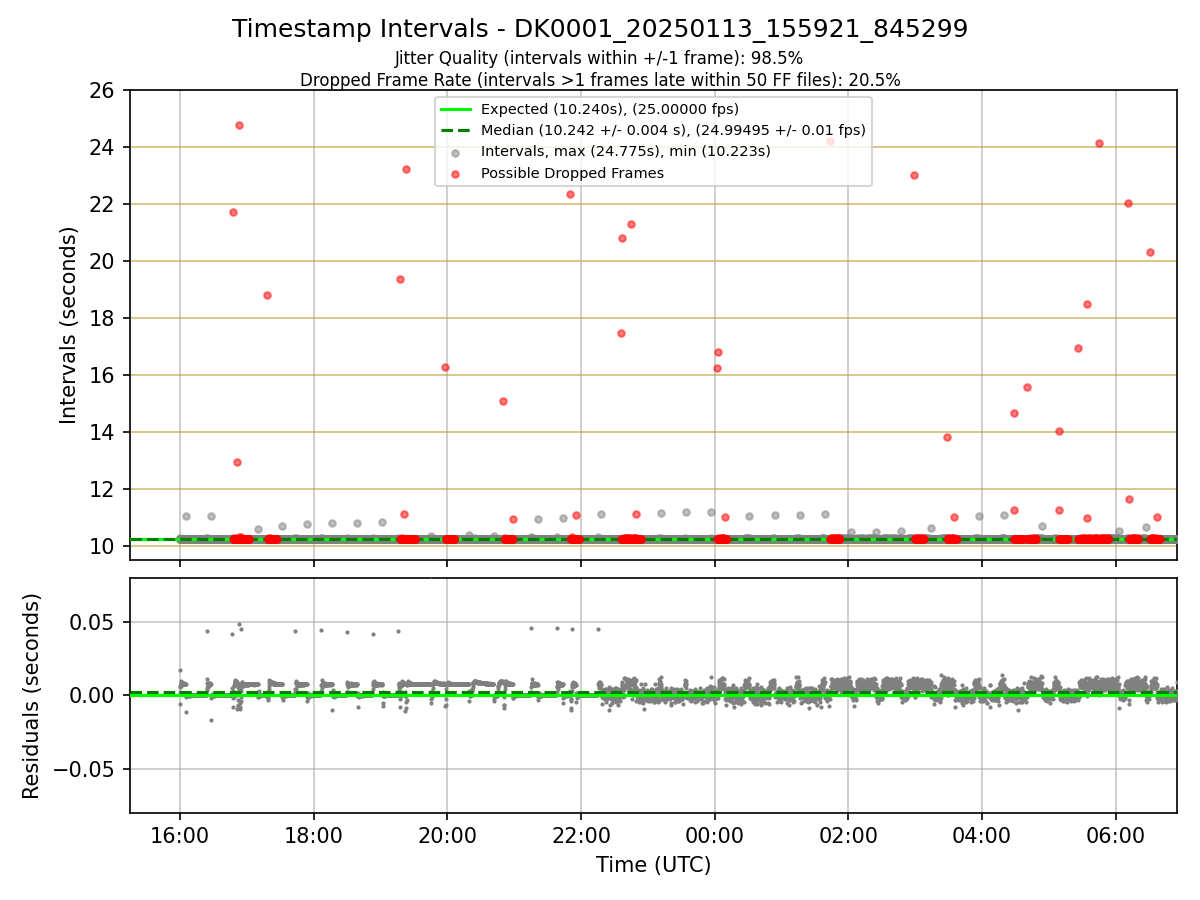Click the highest red dropped-frame point near 24.8 seconds
Image resolution: width=1200 pixels, height=900 pixels.
[x=239, y=125]
